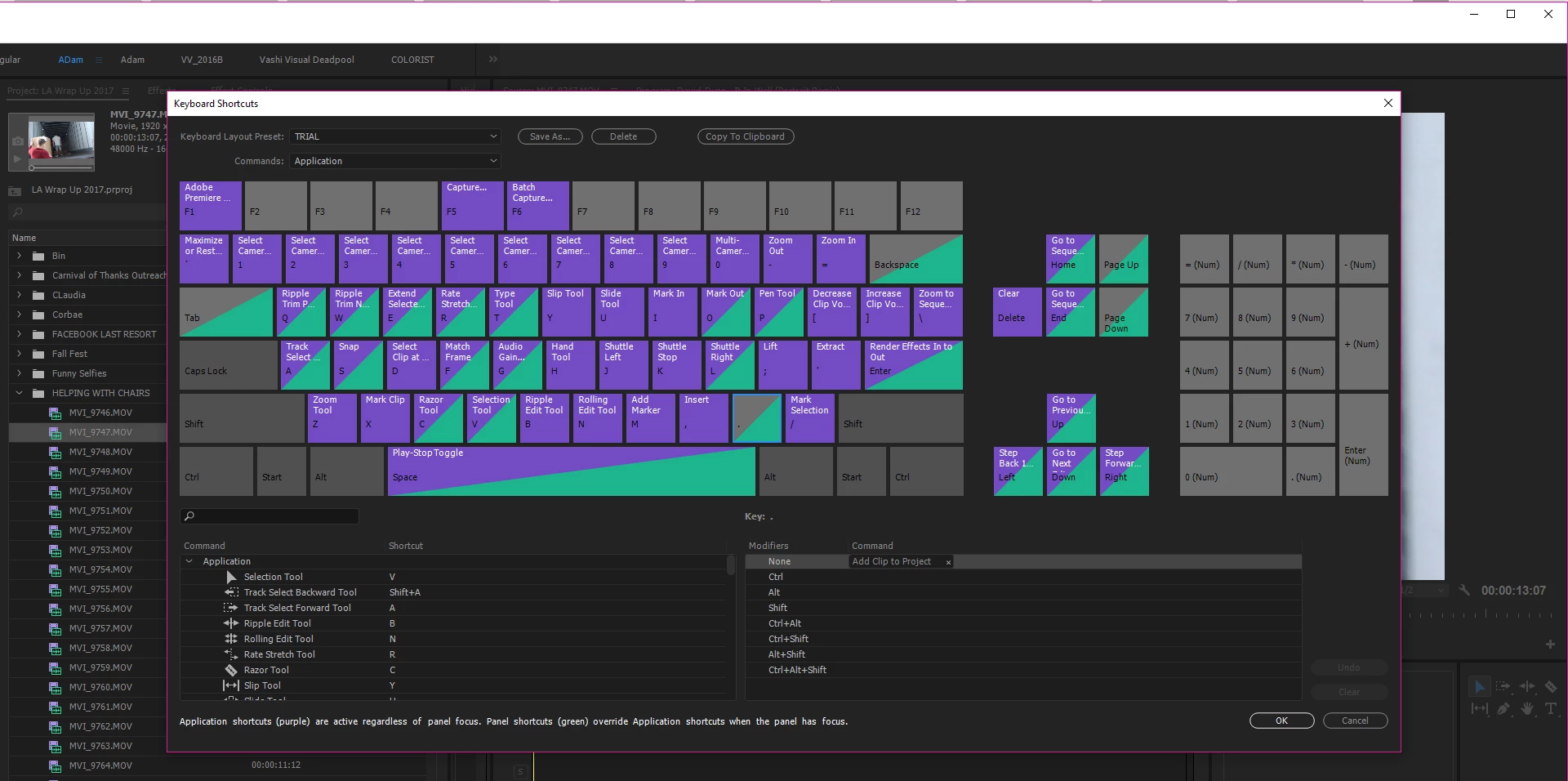The image size is (1568, 781).
Task: Click Rate Stretch Tool icon in list
Action: click(x=231, y=654)
